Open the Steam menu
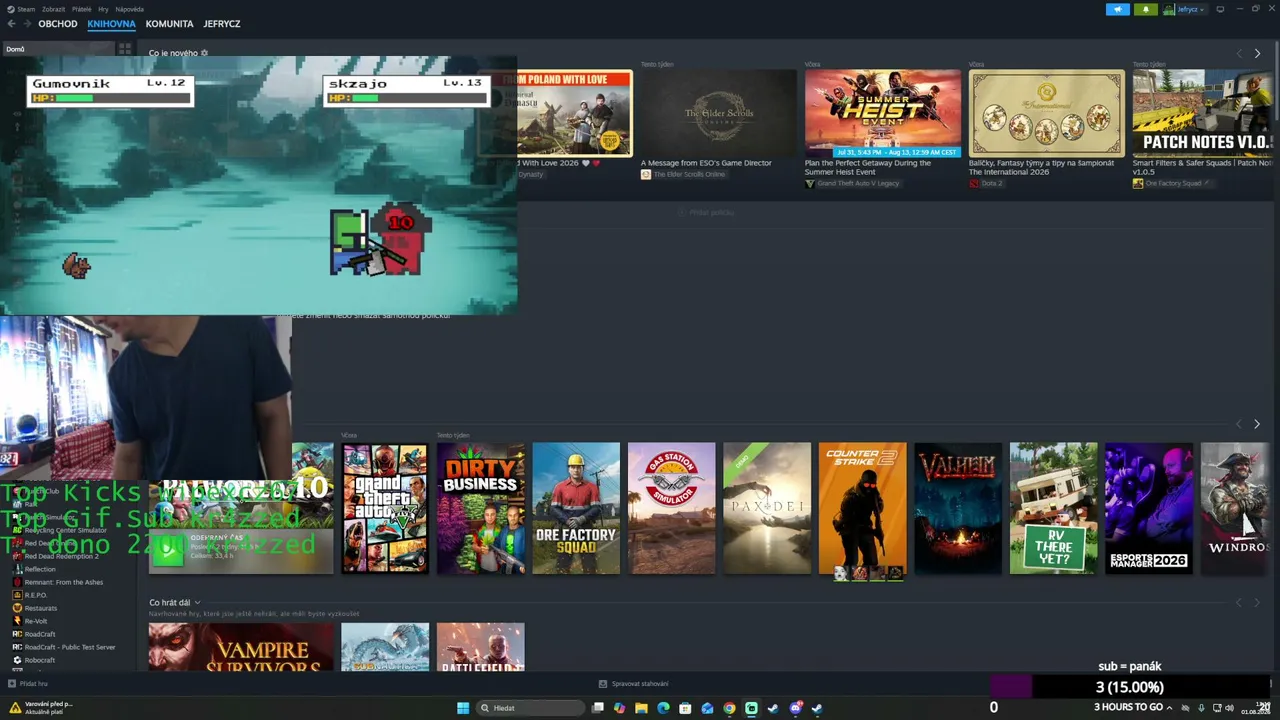Viewport: 1280px width, 720px height. [22, 9]
